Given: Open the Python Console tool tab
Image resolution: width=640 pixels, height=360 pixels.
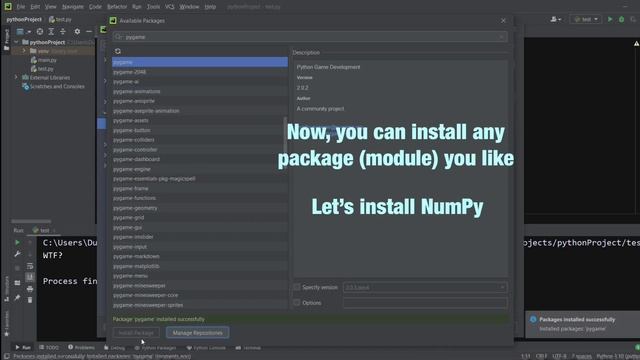Looking at the screenshot, I should point(206,348).
